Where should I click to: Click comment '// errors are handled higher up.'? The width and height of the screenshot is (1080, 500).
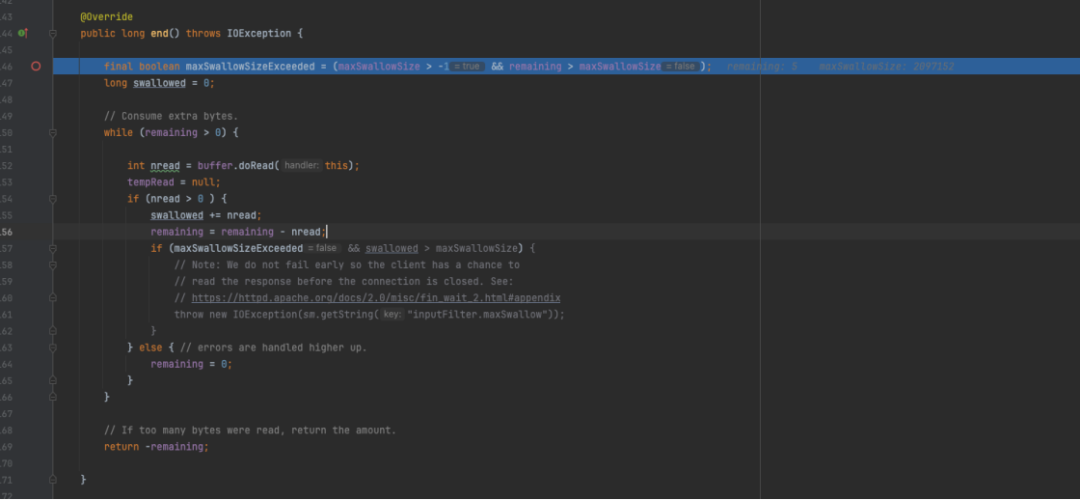273,347
